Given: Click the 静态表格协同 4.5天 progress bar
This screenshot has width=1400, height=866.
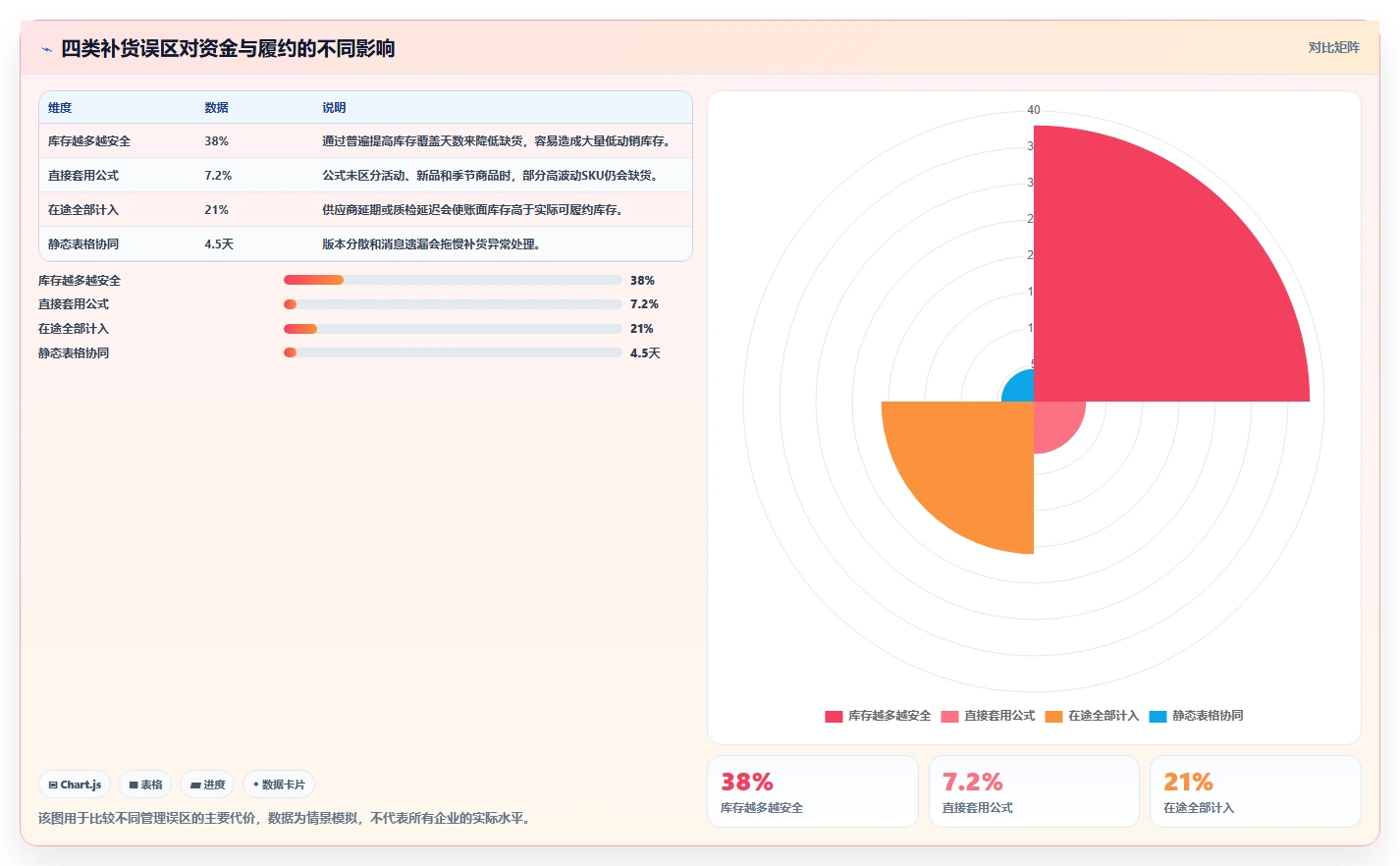Looking at the screenshot, I should (453, 353).
